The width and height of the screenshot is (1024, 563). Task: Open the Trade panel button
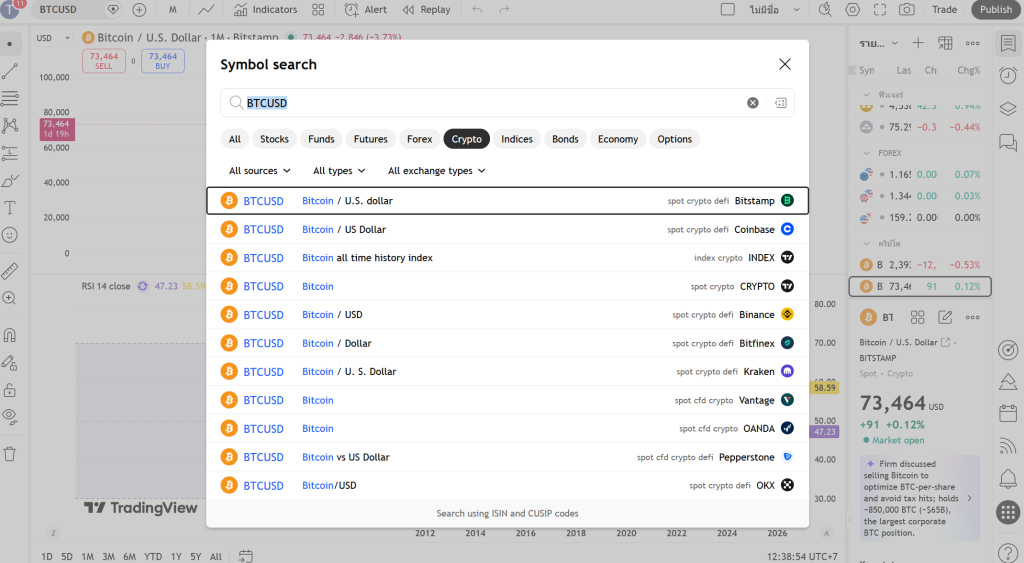944,10
